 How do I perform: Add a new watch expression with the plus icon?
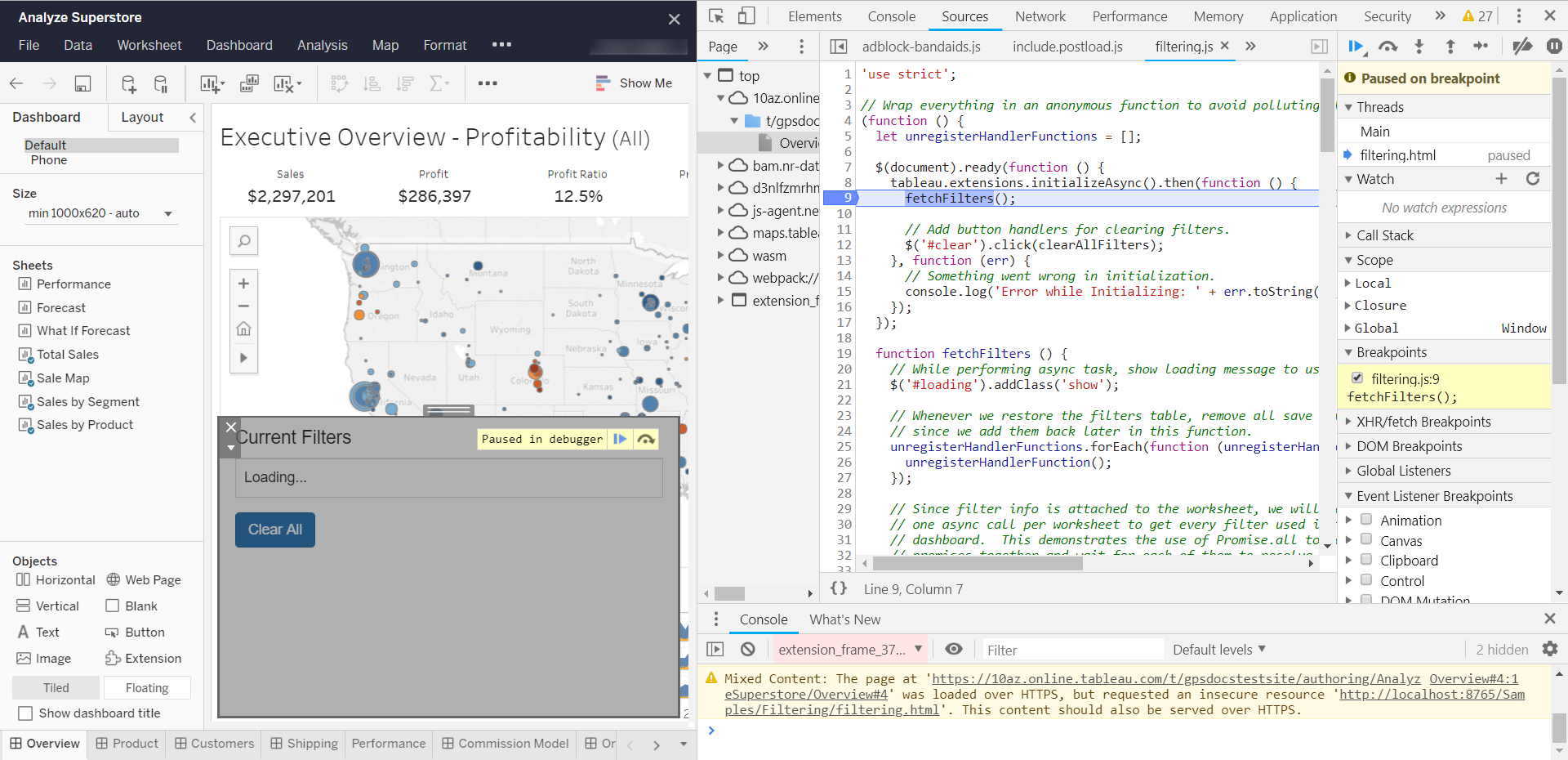1502,178
